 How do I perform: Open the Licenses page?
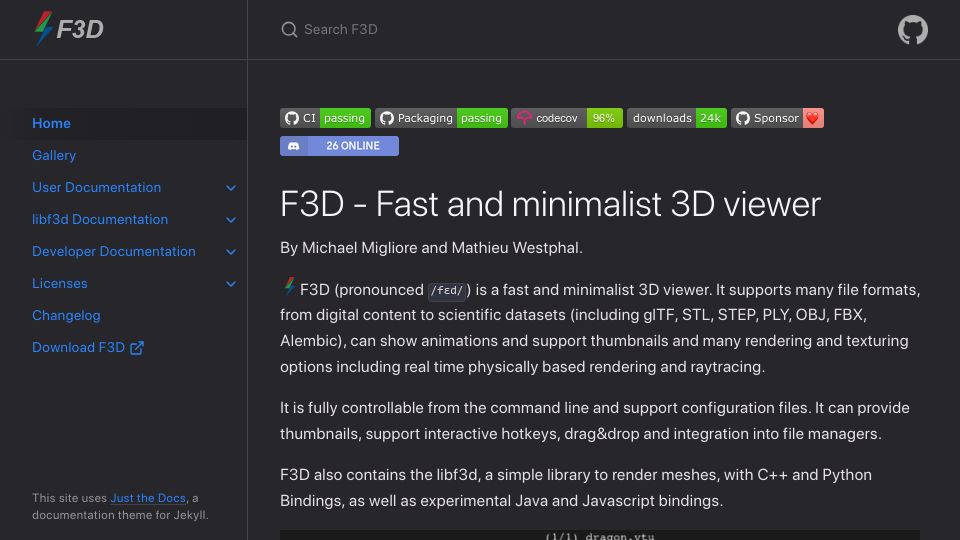[60, 283]
